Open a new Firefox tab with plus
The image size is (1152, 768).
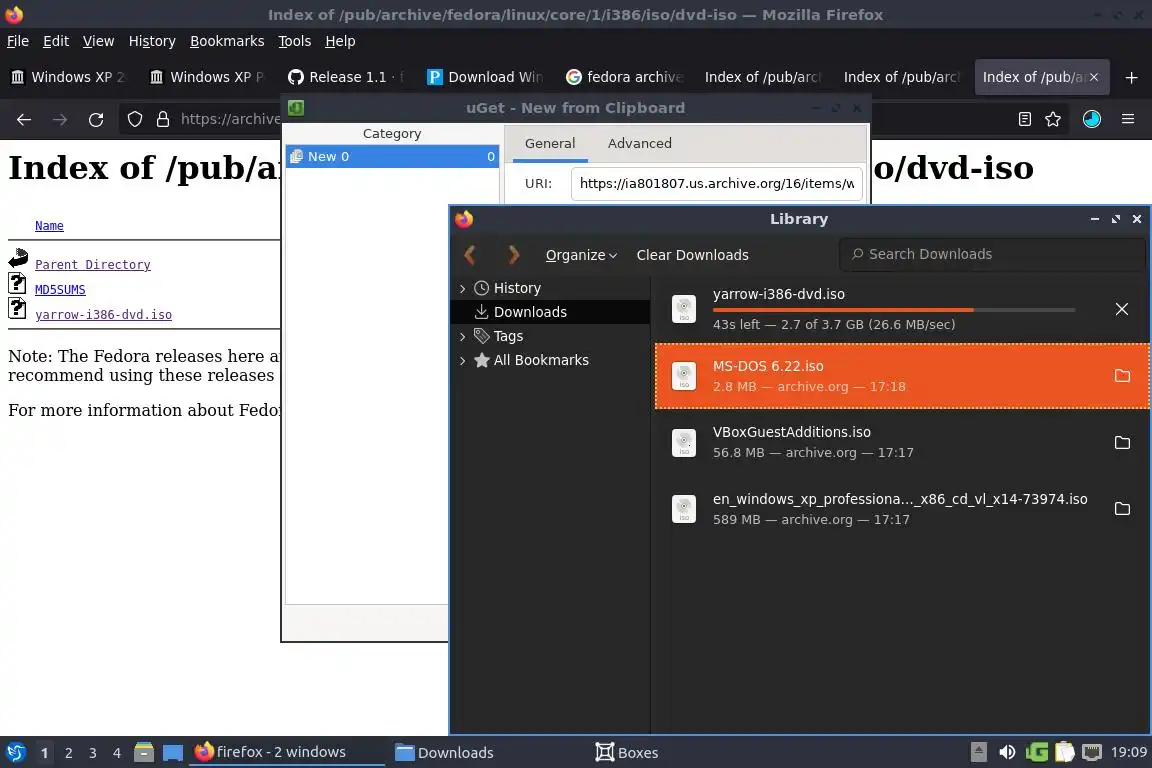(1131, 77)
